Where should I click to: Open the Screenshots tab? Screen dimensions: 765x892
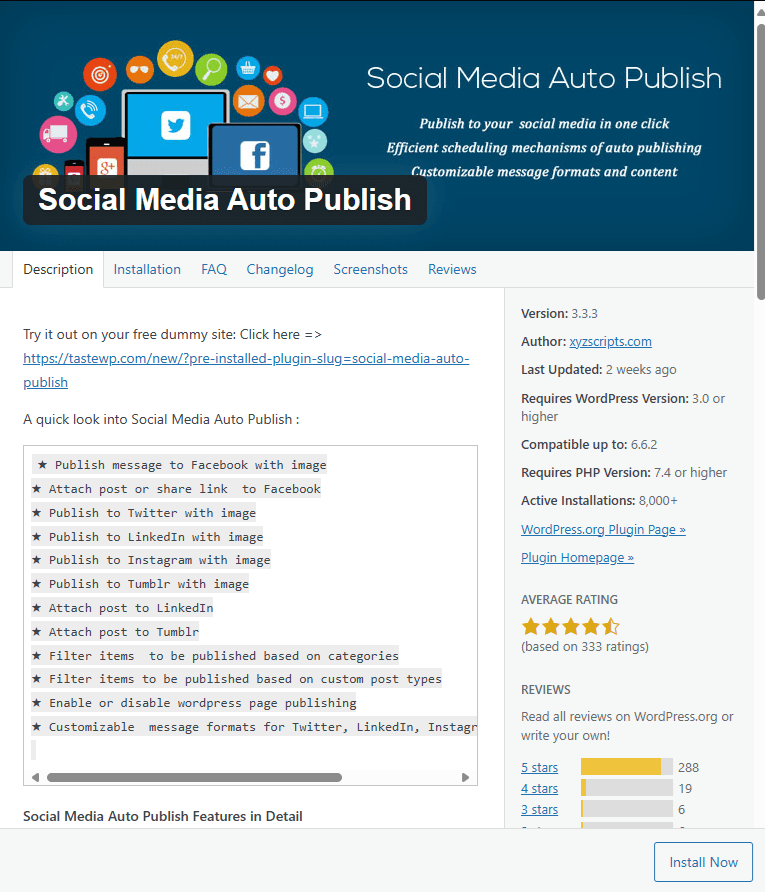(370, 269)
